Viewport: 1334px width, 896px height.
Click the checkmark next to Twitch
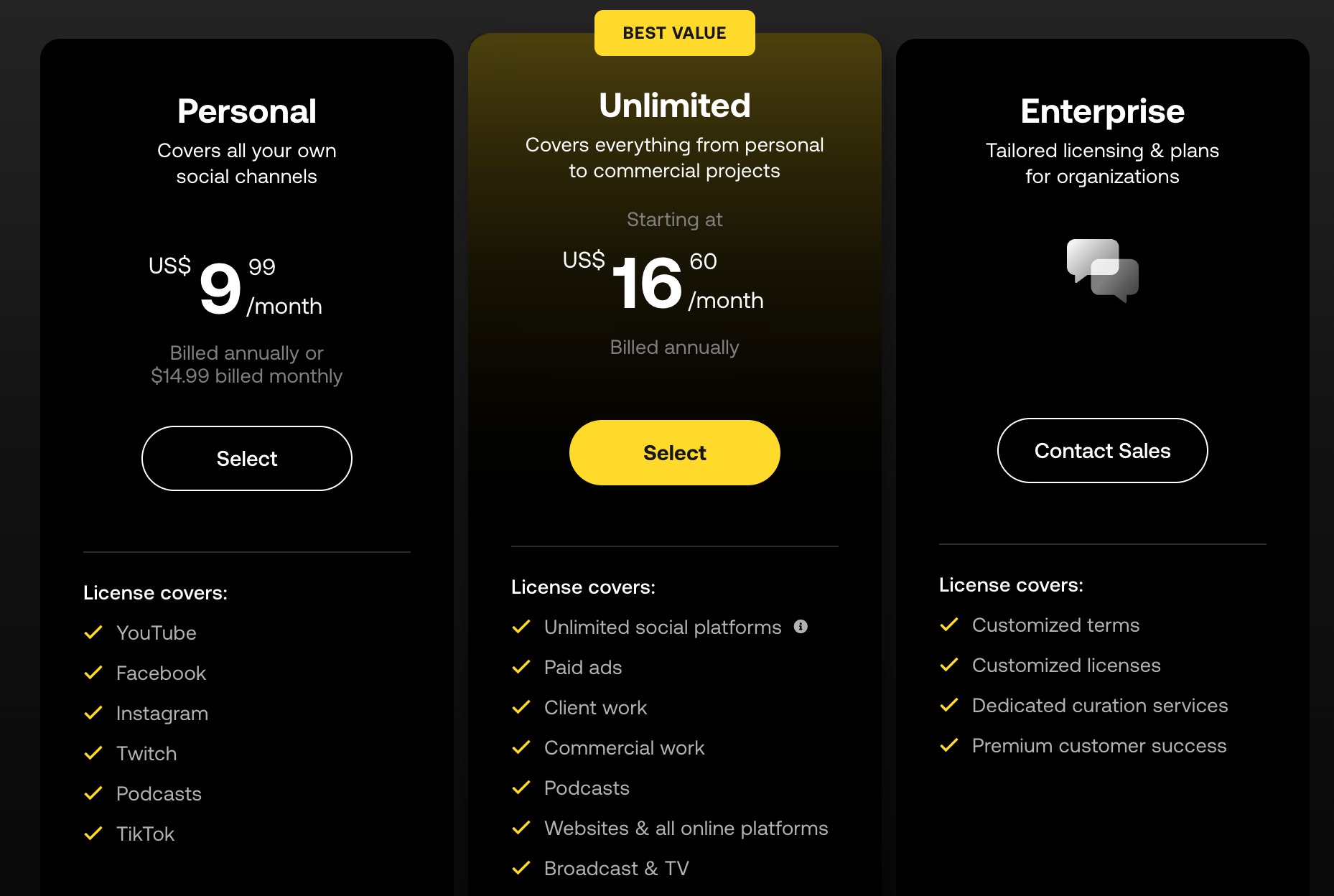(x=93, y=753)
